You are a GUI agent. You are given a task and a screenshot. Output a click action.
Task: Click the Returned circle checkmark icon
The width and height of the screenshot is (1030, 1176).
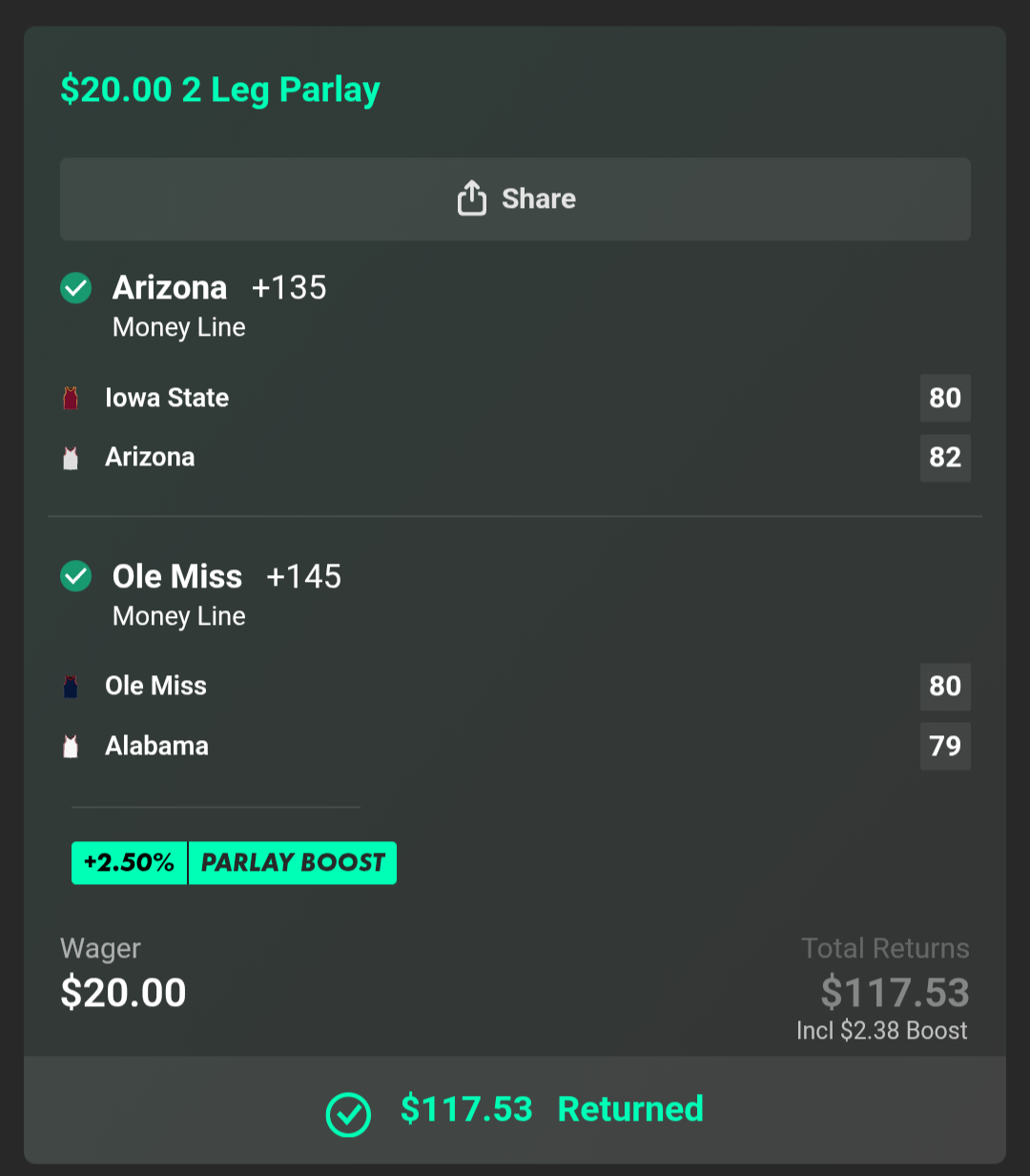(348, 1113)
